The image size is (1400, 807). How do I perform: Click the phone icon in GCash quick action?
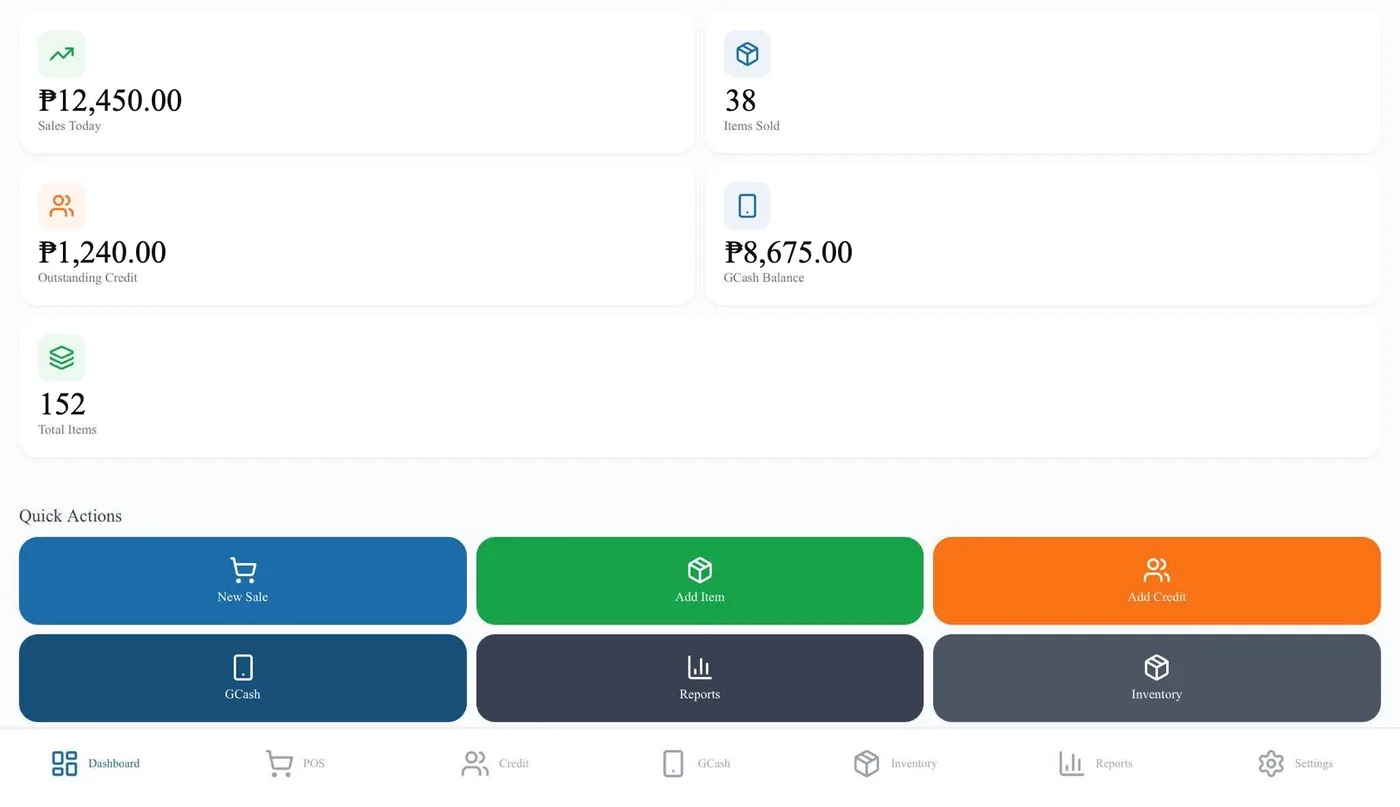click(x=243, y=667)
